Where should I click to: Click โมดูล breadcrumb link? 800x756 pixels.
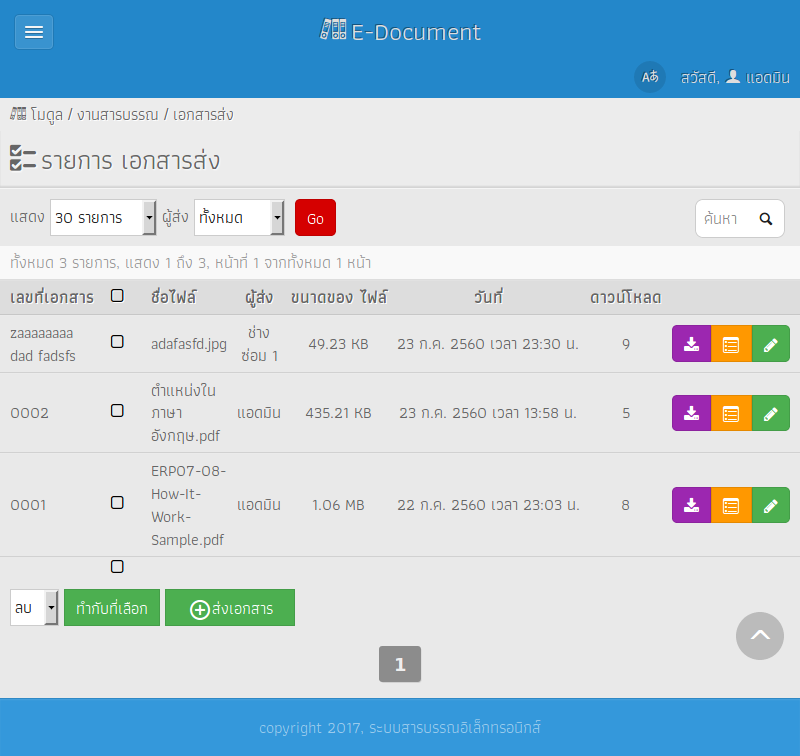(46, 115)
